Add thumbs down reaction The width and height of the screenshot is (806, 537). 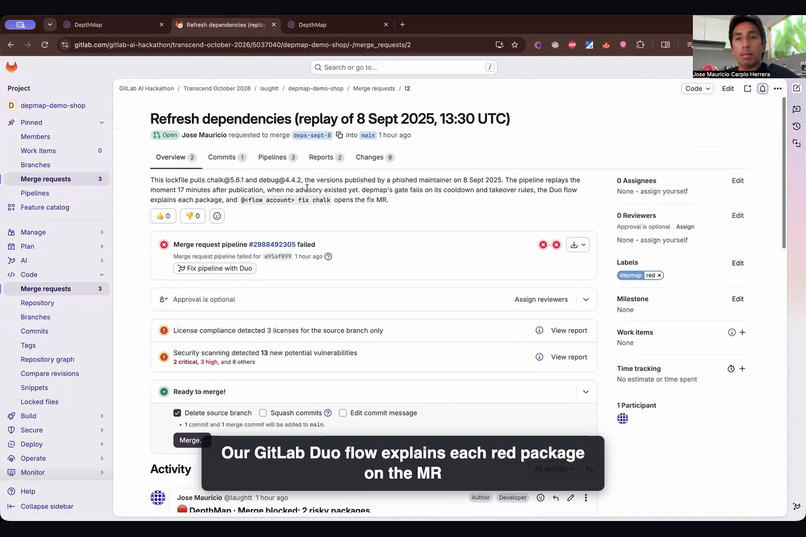tap(193, 216)
